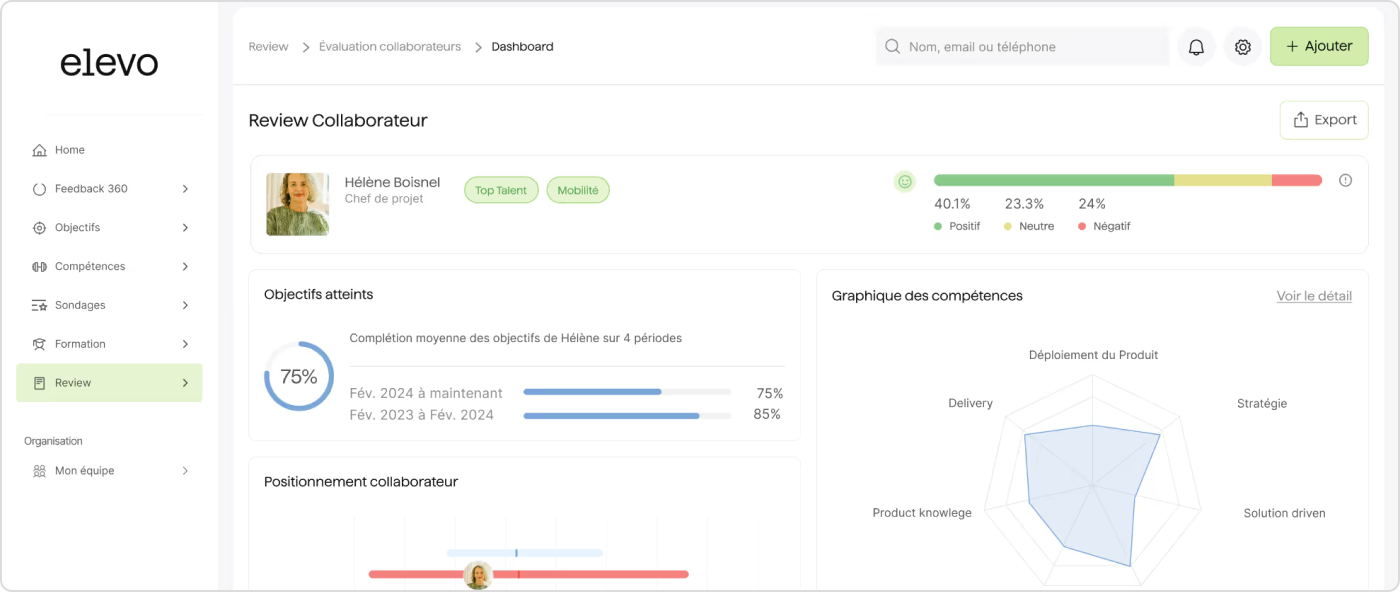Click the Export button
Viewport: 1400px width, 592px height.
pyautogui.click(x=1324, y=120)
